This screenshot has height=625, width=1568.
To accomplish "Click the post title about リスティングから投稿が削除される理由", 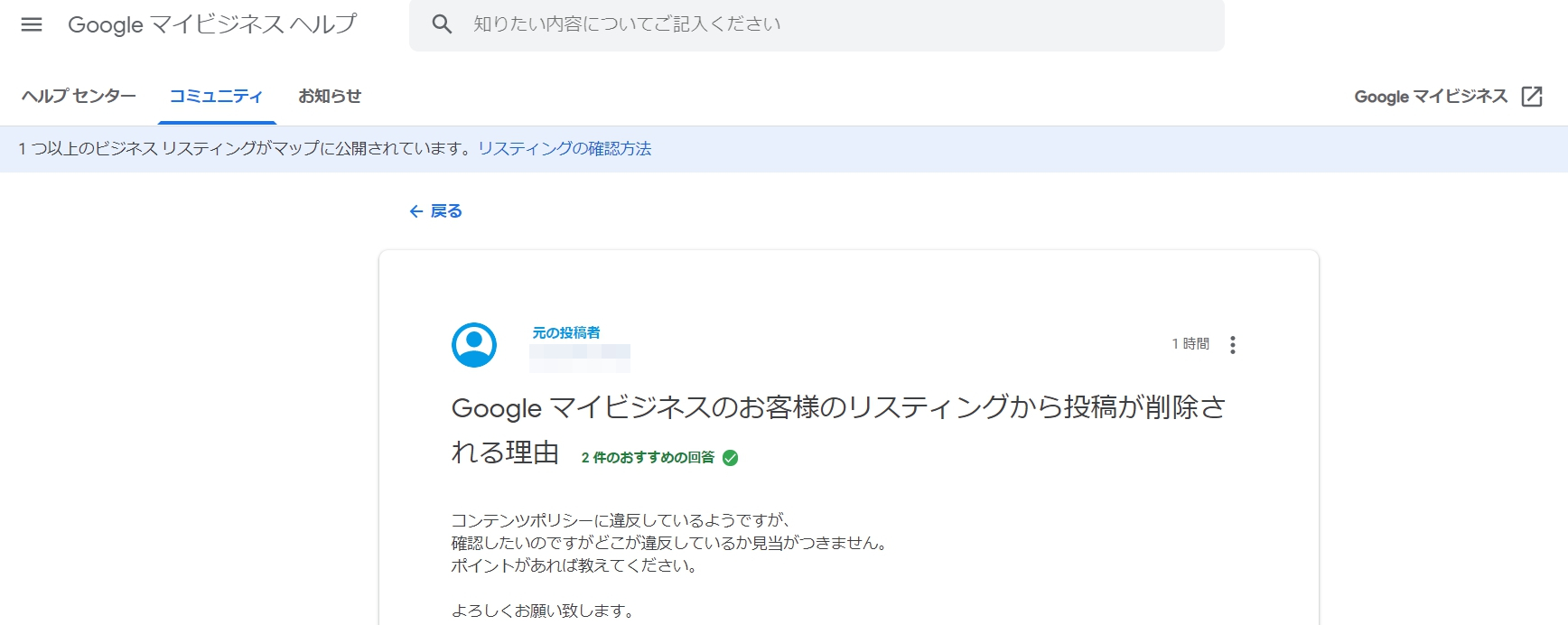I will (x=838, y=430).
